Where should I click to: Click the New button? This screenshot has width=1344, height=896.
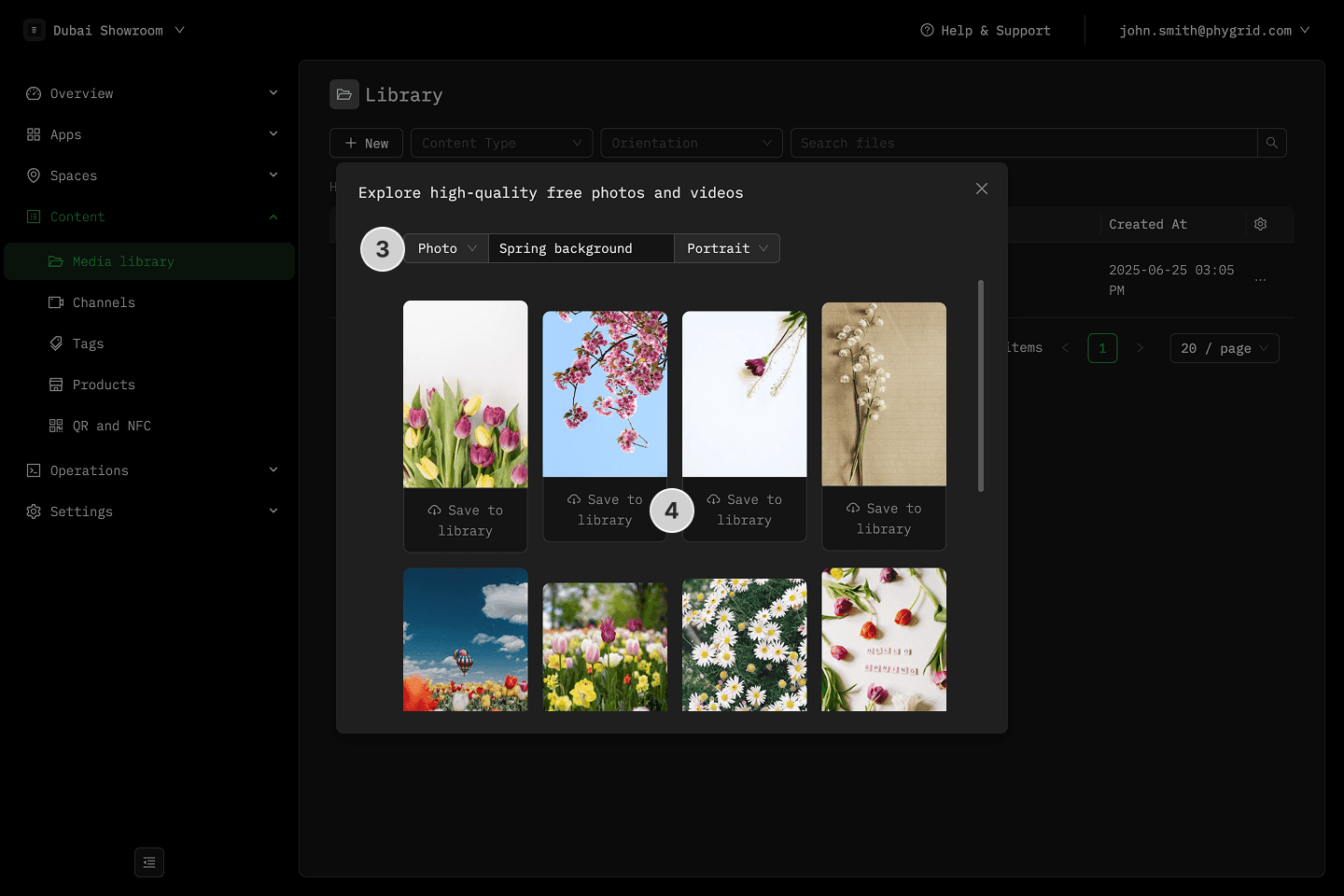tap(366, 143)
